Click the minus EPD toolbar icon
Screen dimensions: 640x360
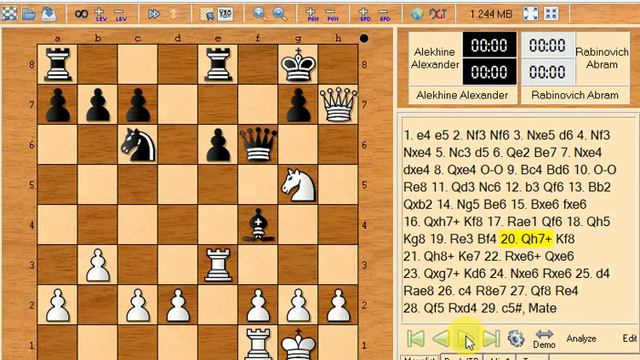pos(385,15)
